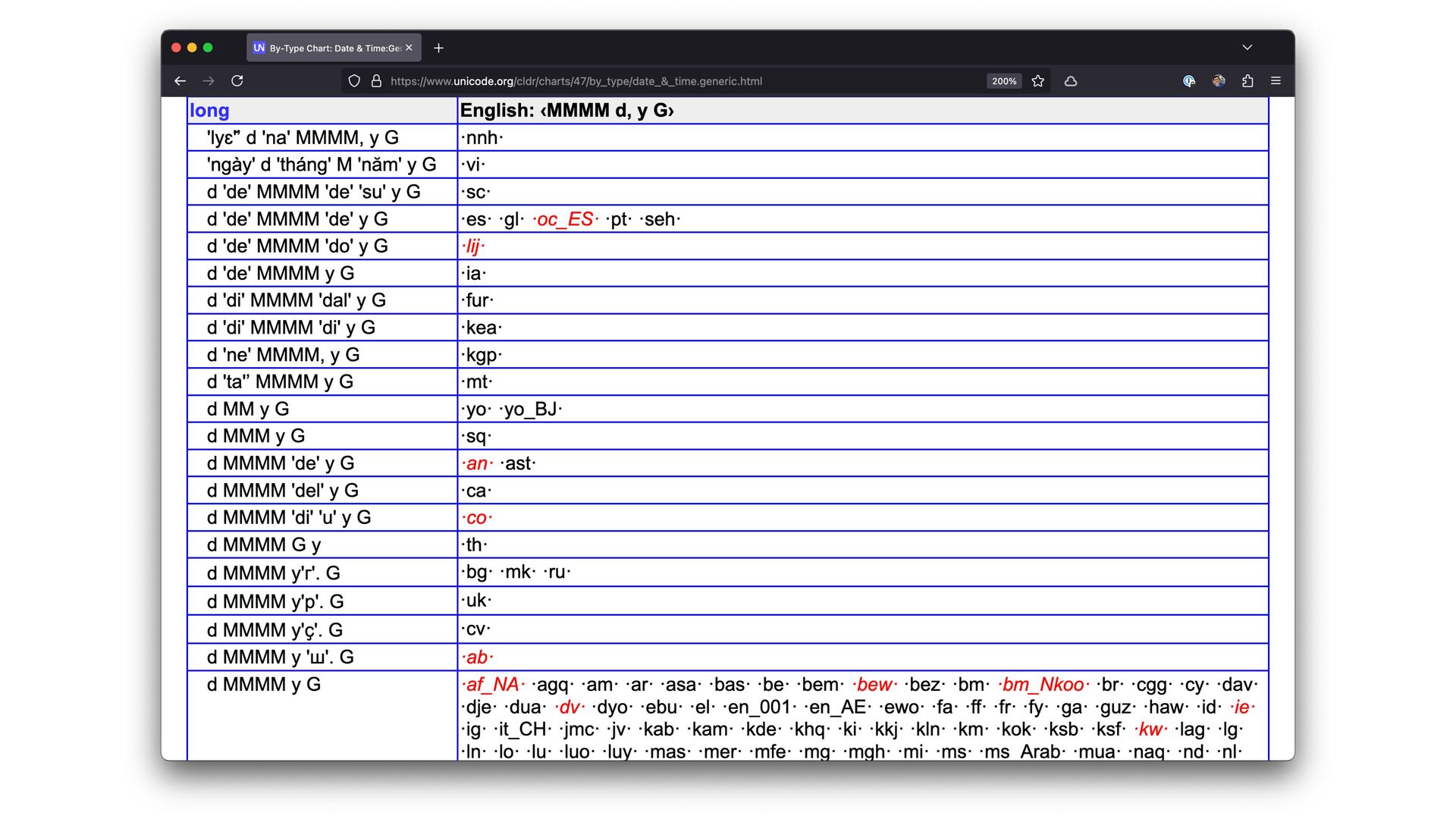Click the red 'kw' locale entry

[x=1151, y=730]
